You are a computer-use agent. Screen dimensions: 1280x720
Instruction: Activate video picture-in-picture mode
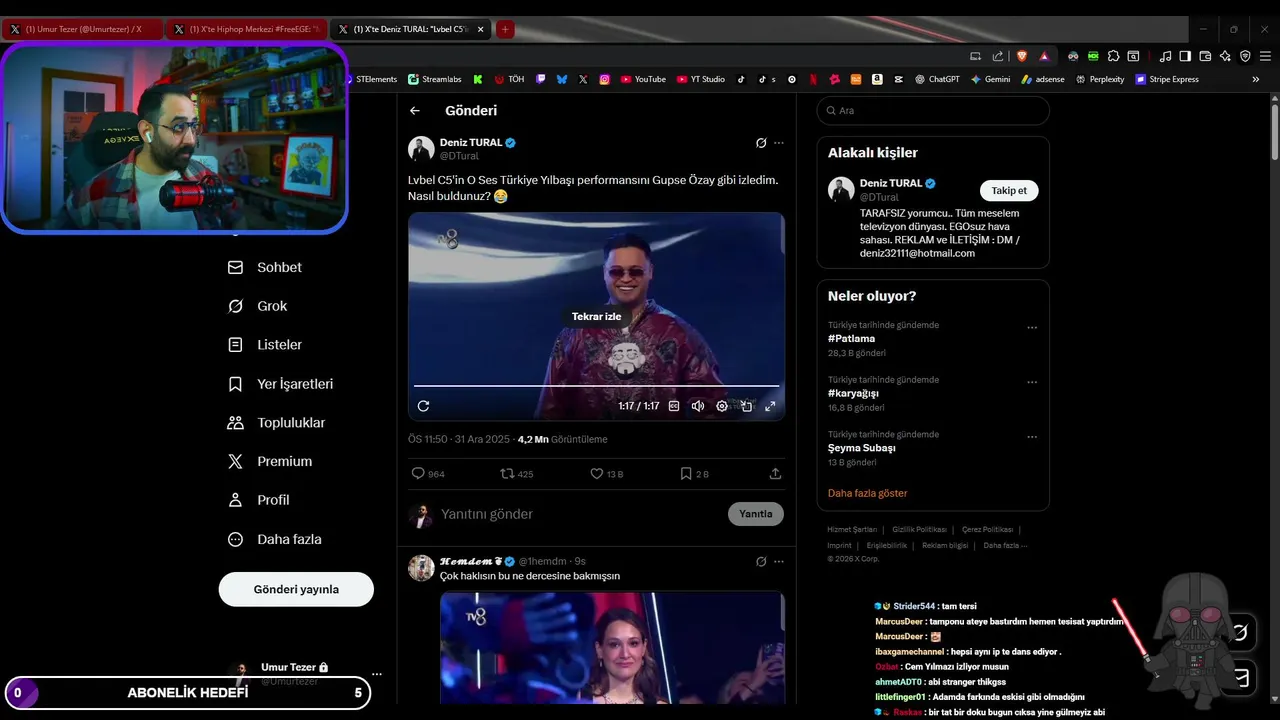tap(746, 406)
